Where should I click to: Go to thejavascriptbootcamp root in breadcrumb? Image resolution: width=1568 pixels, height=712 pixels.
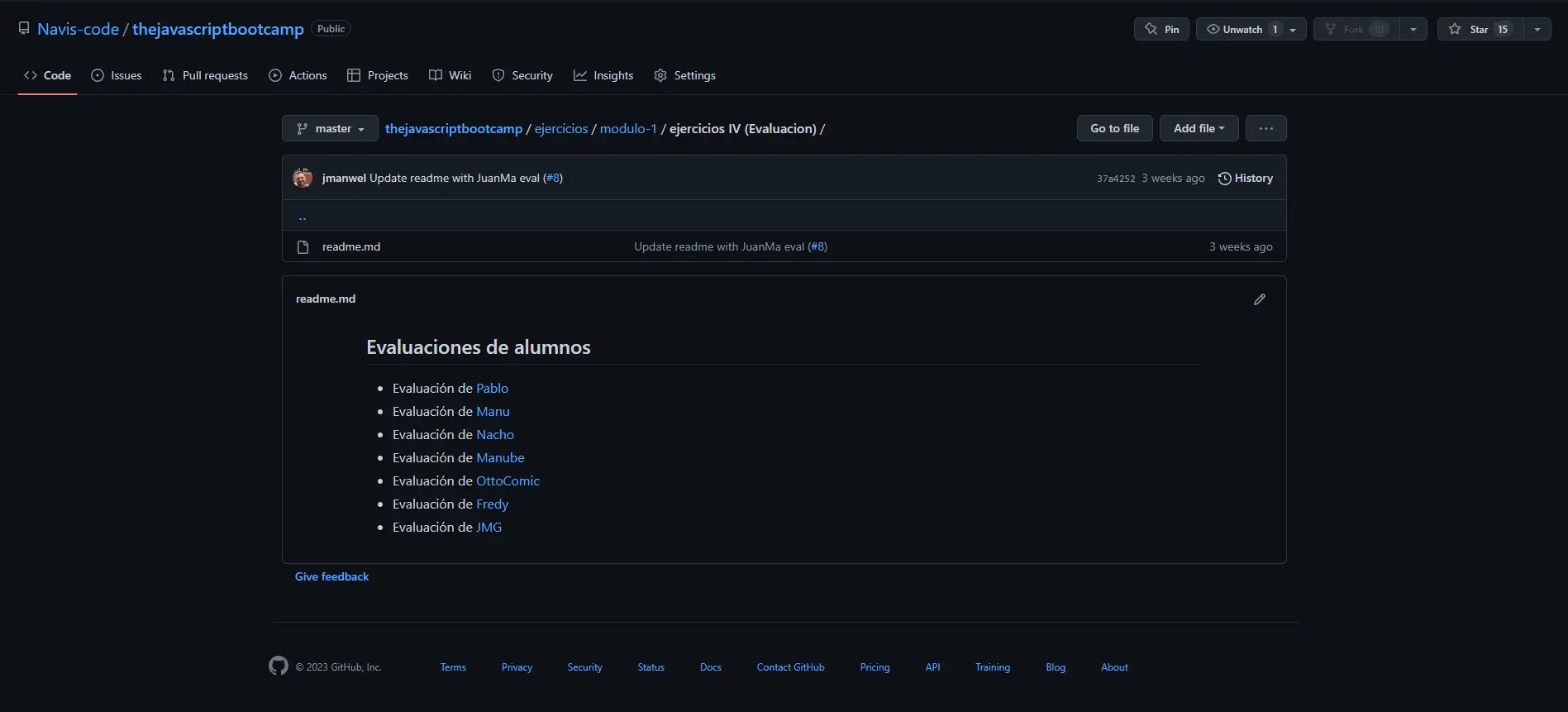454,128
